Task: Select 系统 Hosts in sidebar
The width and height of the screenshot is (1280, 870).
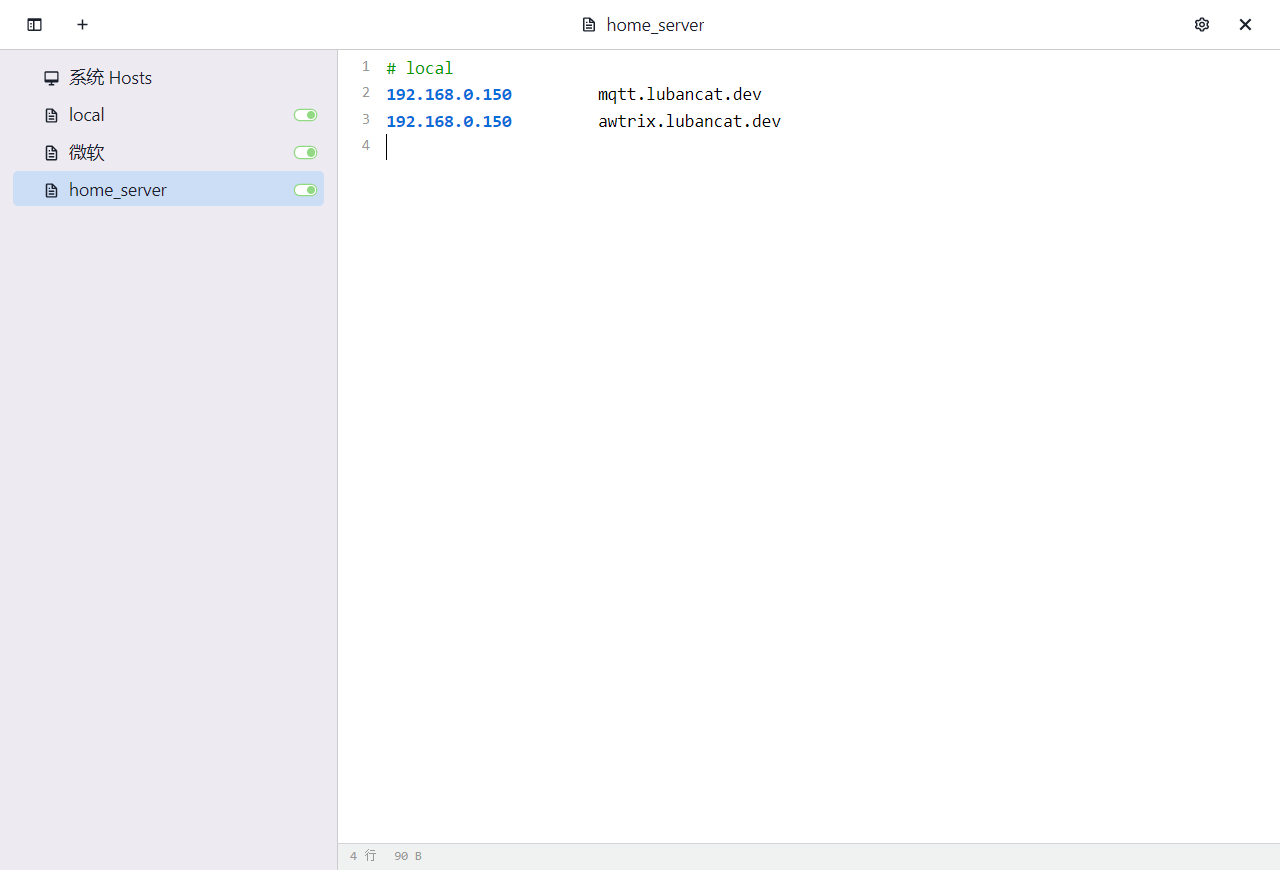Action: 168,78
